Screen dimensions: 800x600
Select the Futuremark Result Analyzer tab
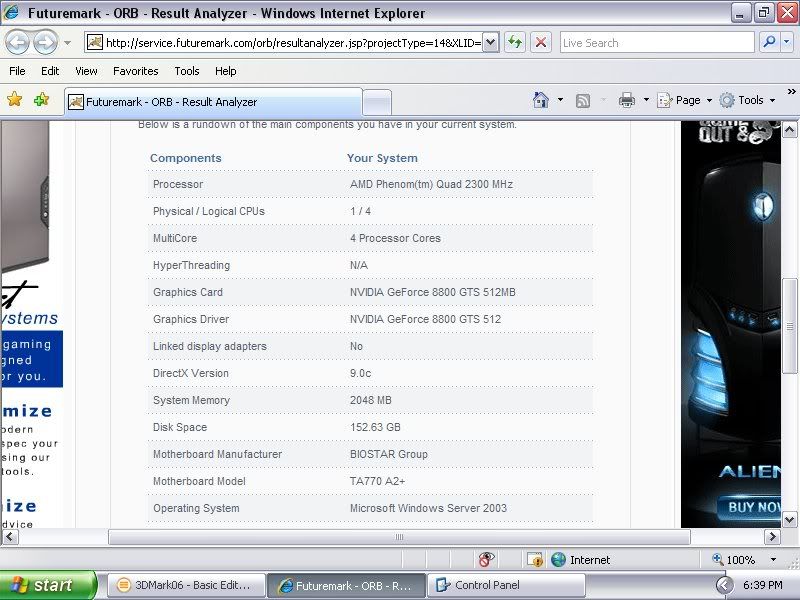tap(213, 102)
